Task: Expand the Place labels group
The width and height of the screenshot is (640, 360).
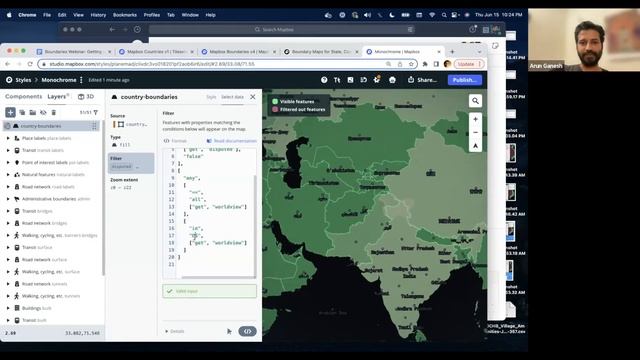Action: pyautogui.click(x=8, y=138)
